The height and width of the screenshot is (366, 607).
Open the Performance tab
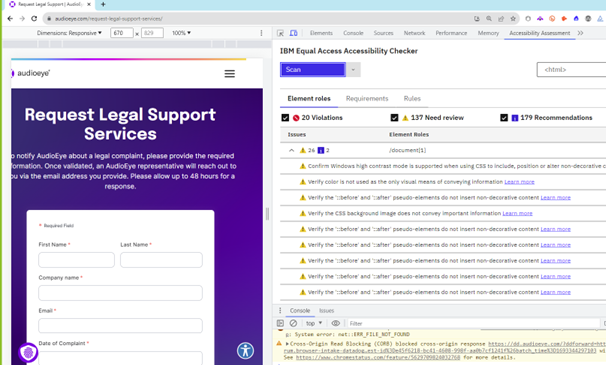pos(451,33)
